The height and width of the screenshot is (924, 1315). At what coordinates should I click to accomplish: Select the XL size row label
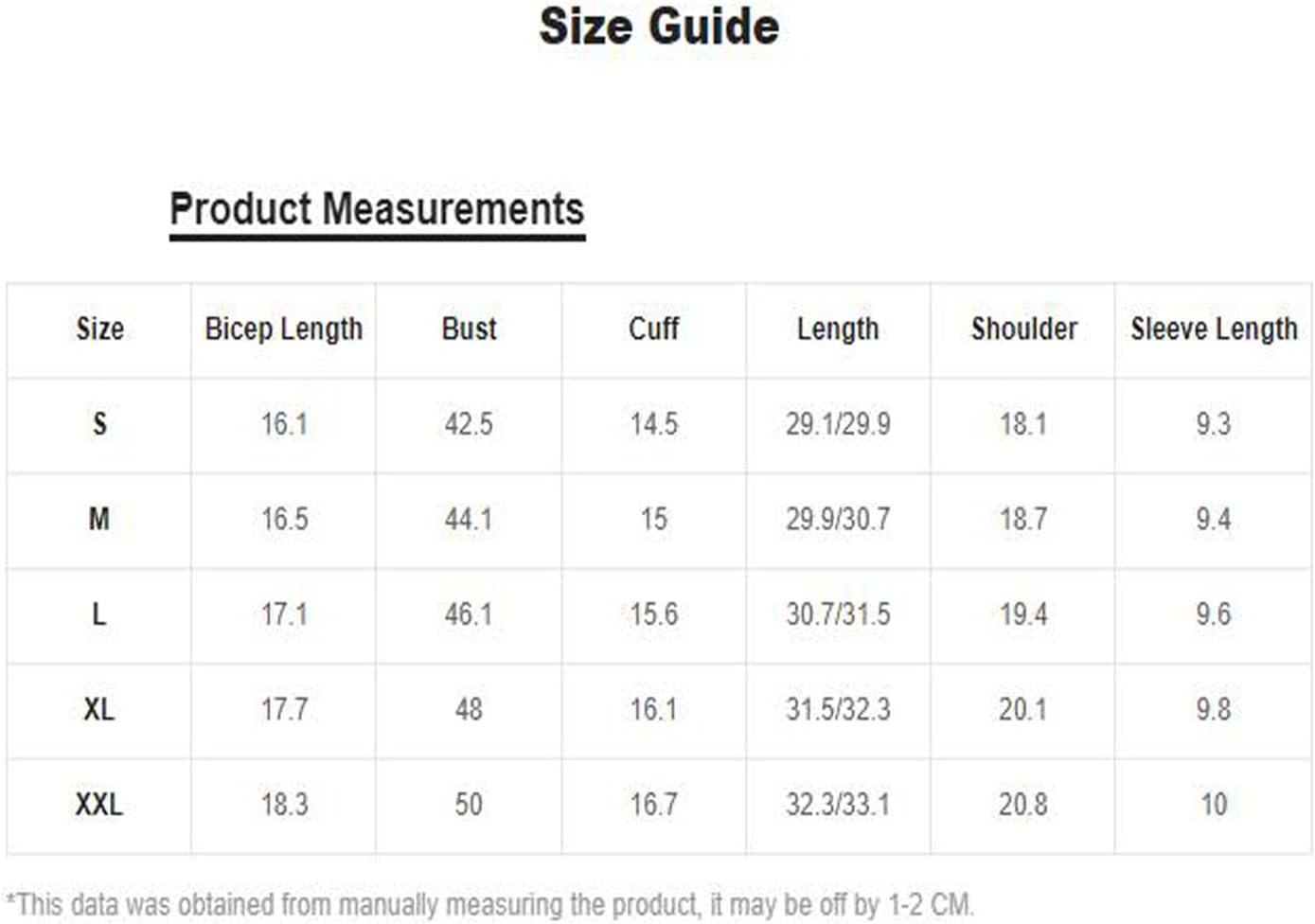click(x=98, y=709)
